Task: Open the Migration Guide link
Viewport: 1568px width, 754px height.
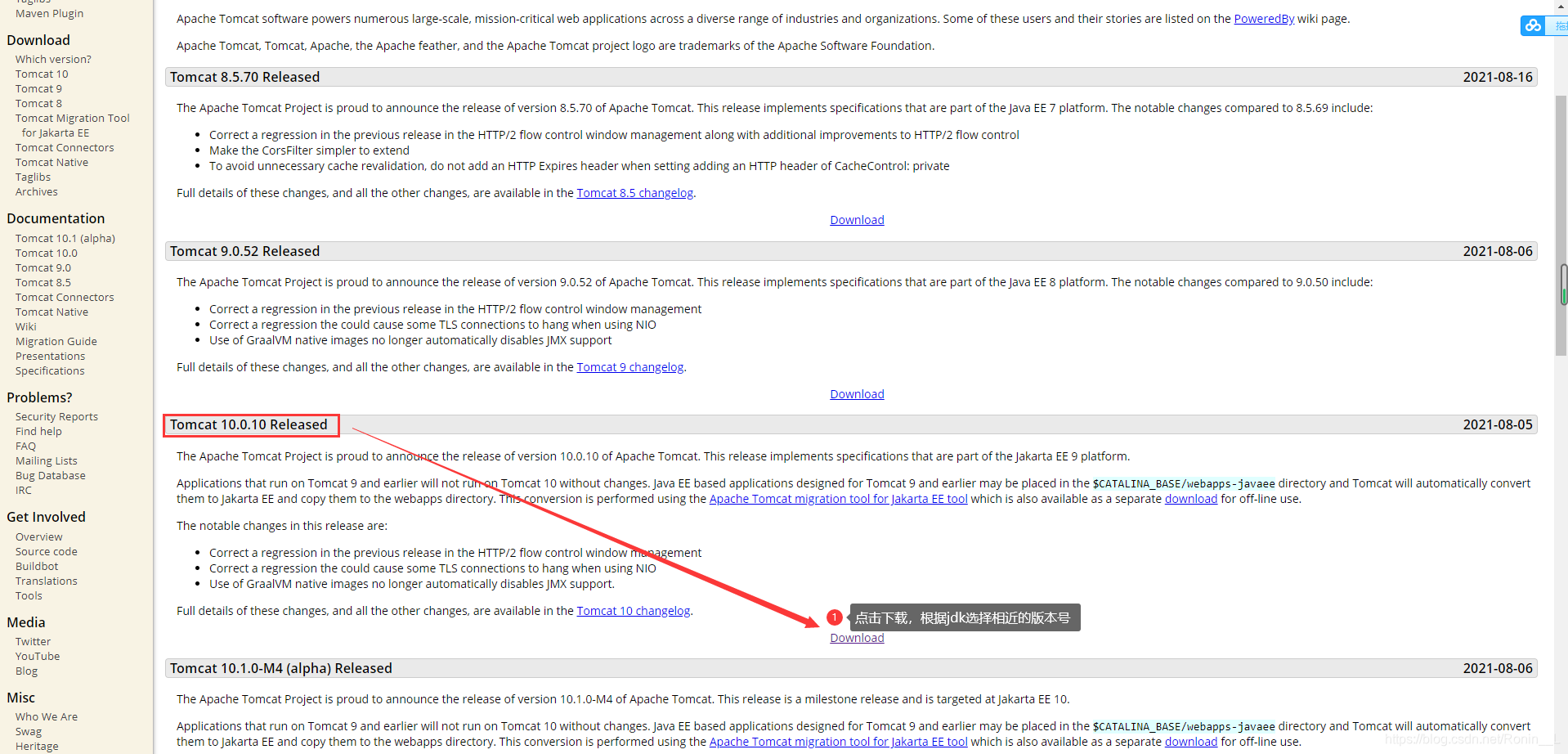Action: pyautogui.click(x=56, y=341)
